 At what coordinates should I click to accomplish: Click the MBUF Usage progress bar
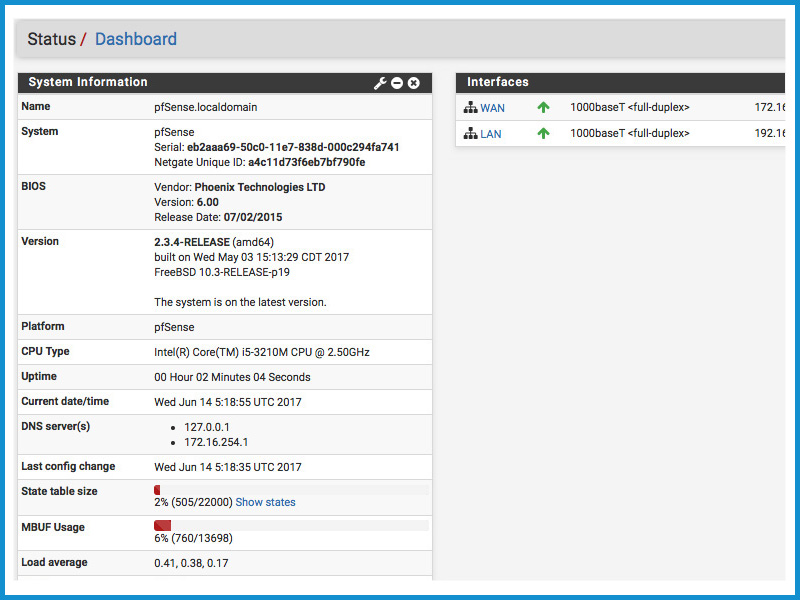291,526
